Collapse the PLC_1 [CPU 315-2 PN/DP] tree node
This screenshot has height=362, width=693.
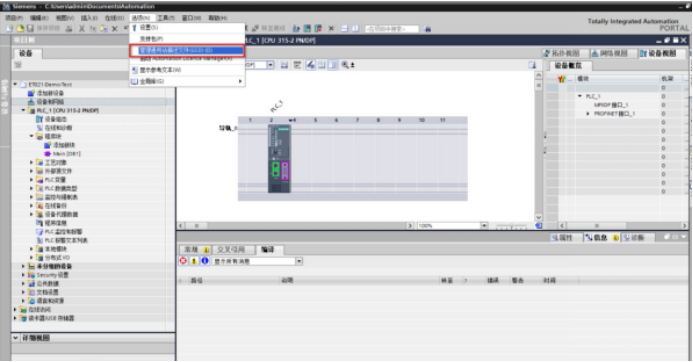tap(23, 111)
